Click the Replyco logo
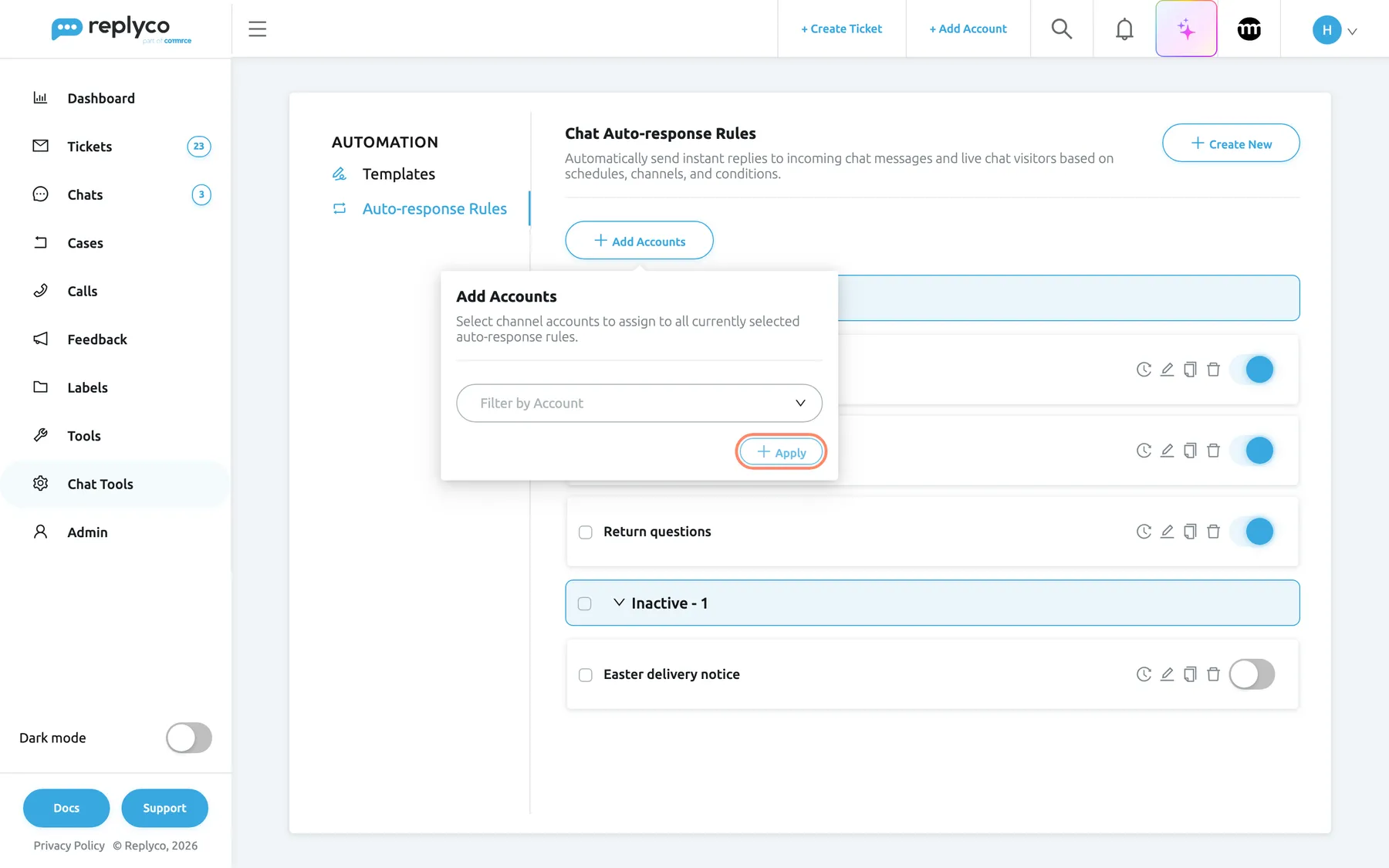1389x868 pixels. point(121,29)
